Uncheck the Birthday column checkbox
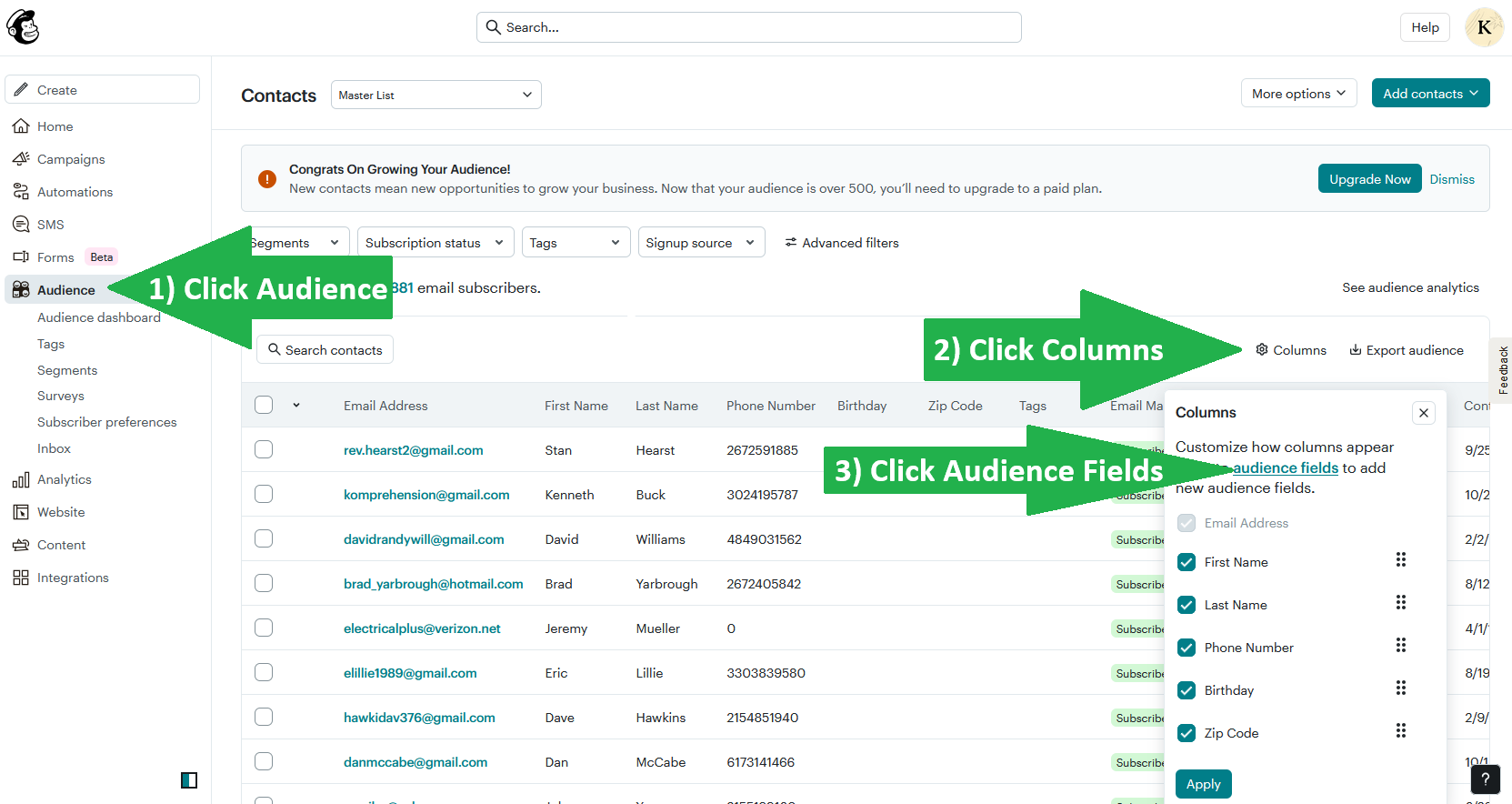The width and height of the screenshot is (1512, 804). click(x=1187, y=690)
